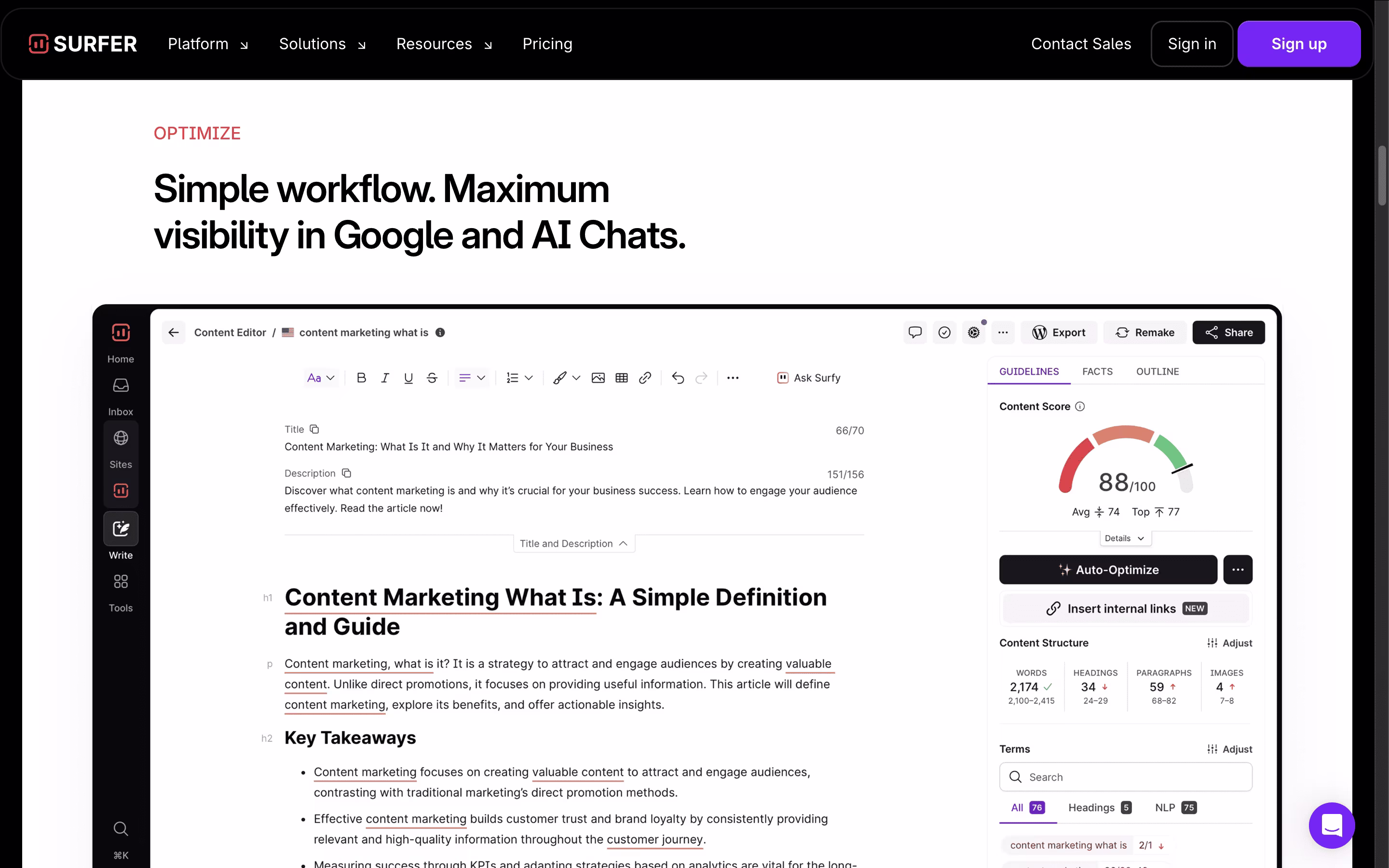This screenshot has height=868, width=1389.
Task: Click the Auto-Optimize button
Action: click(1108, 570)
